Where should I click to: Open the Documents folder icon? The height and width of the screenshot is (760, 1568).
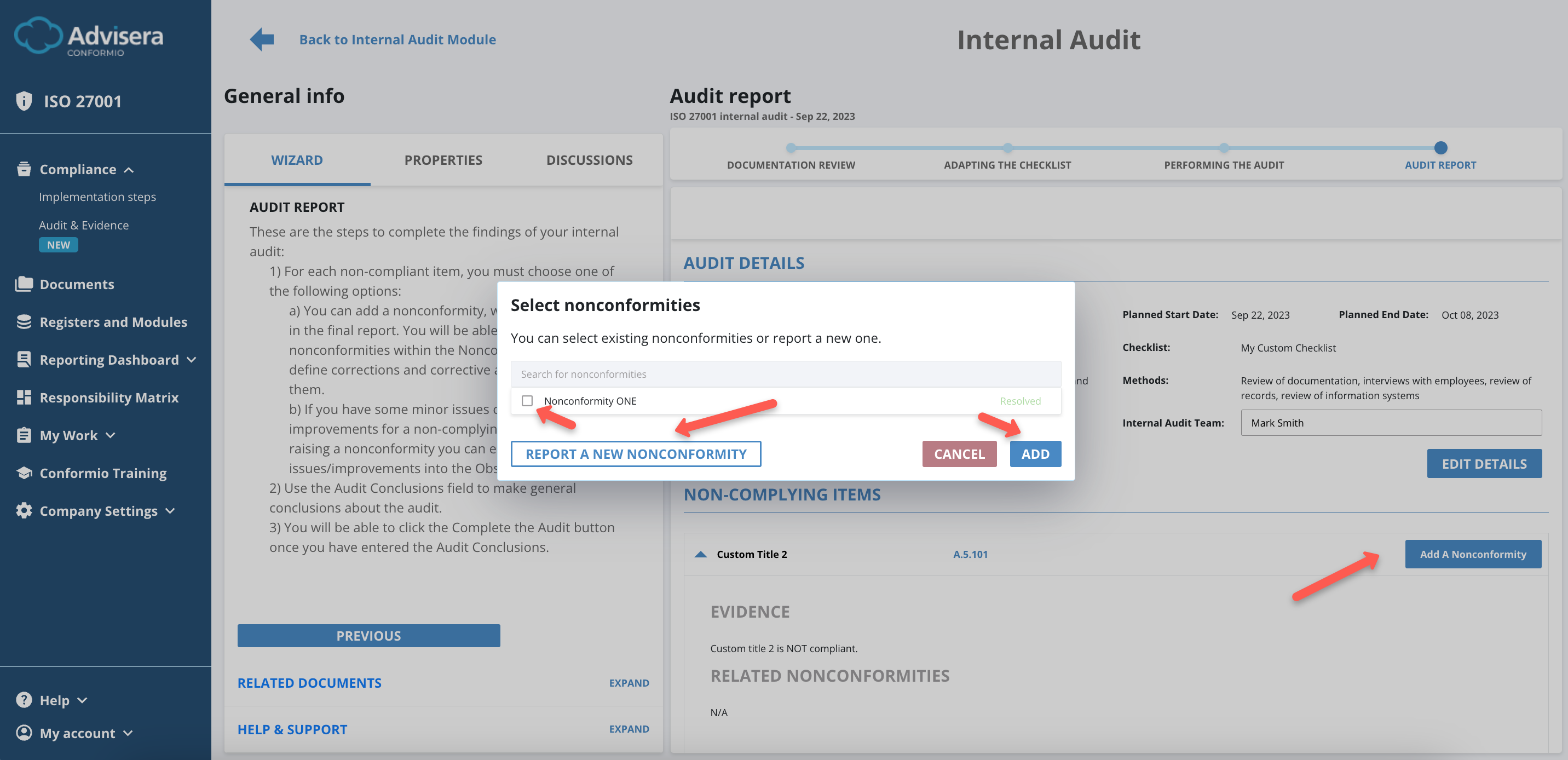[x=24, y=283]
